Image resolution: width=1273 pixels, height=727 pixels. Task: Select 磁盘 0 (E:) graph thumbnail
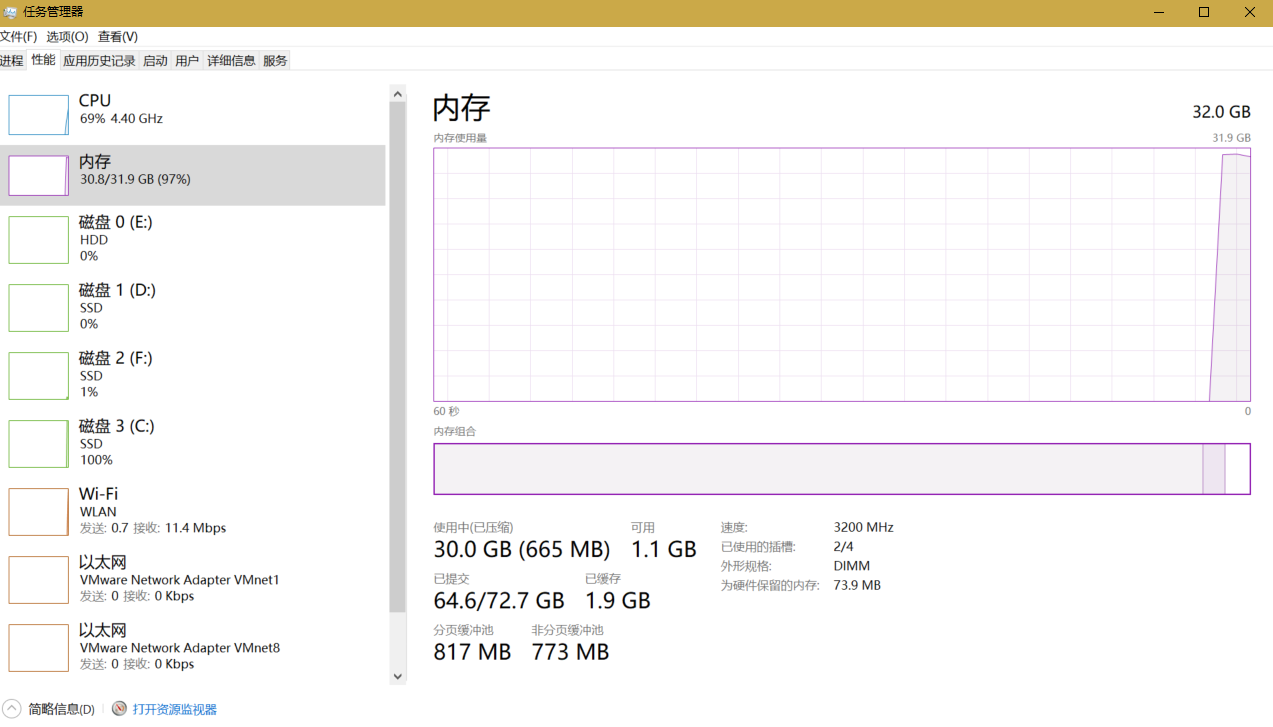pos(39,240)
